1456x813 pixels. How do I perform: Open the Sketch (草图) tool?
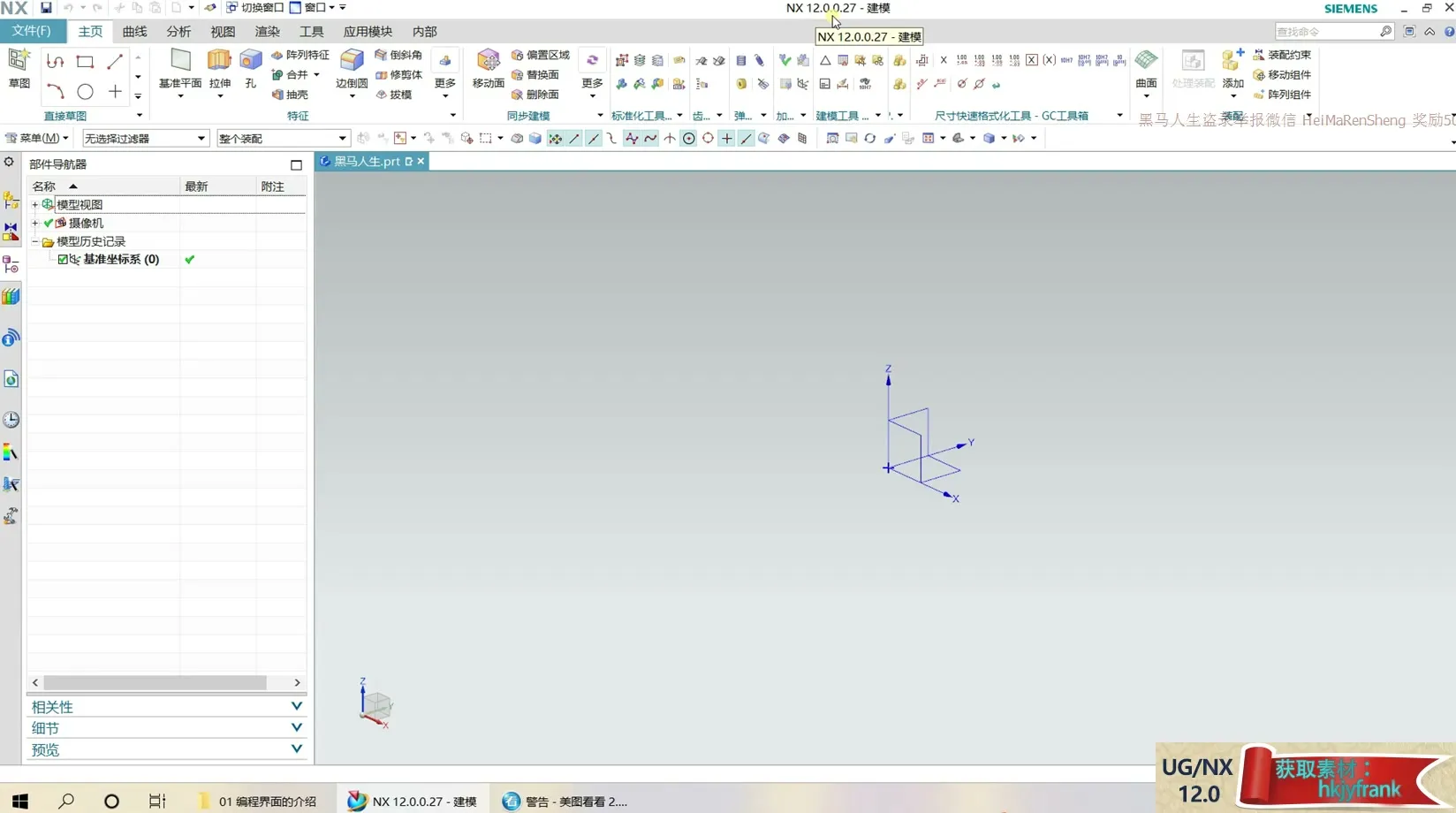19,68
